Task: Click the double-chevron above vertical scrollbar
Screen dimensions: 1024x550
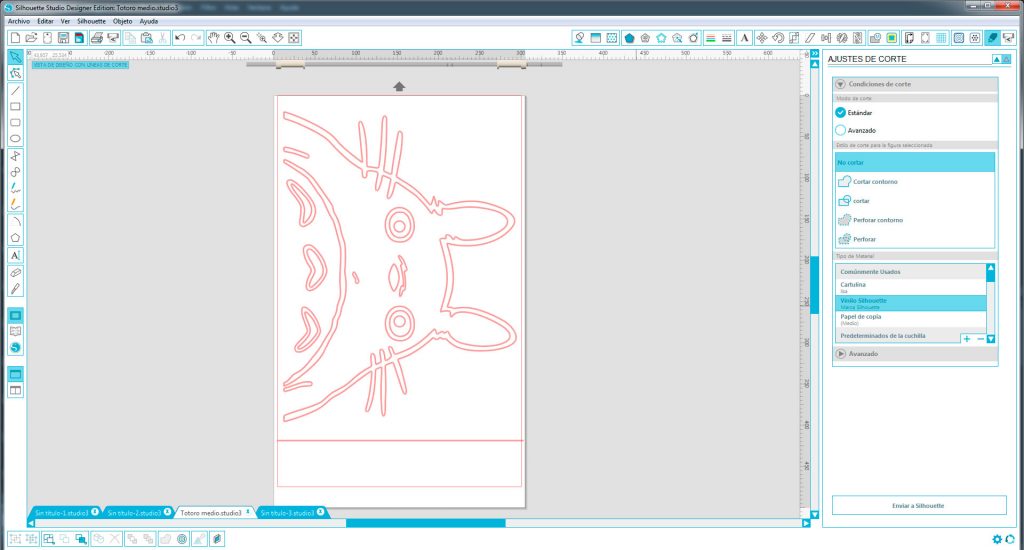Action: pos(814,54)
